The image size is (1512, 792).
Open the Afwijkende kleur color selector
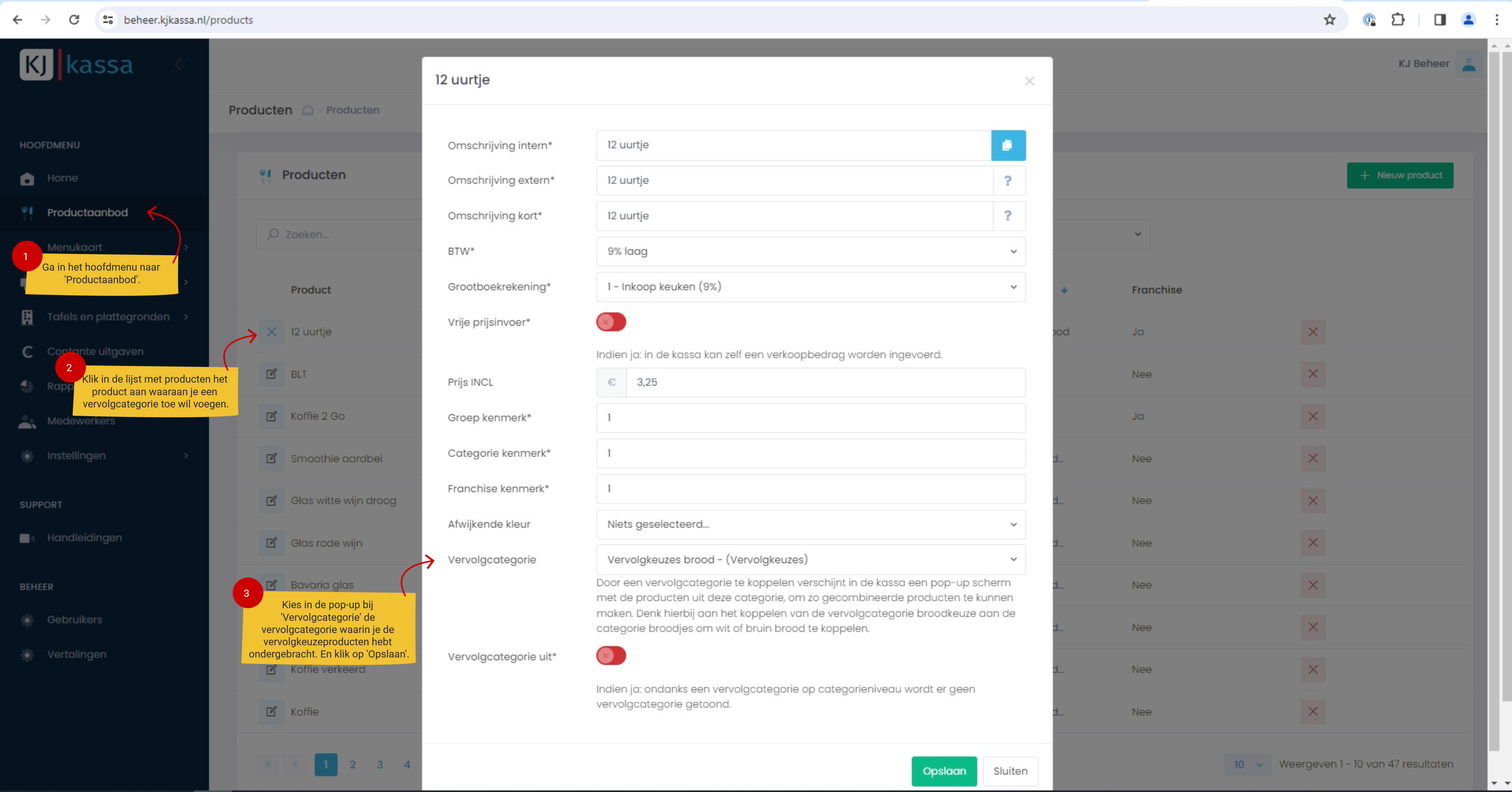pyautogui.click(x=810, y=524)
